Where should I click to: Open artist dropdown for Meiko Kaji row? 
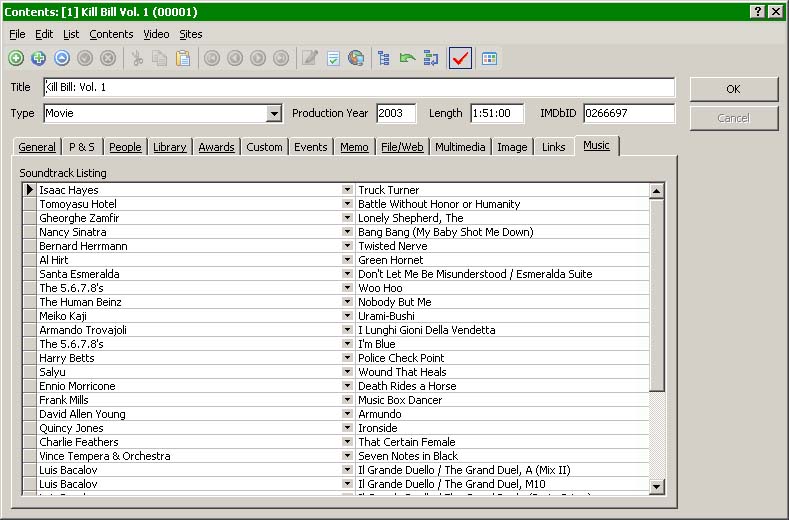pos(347,316)
